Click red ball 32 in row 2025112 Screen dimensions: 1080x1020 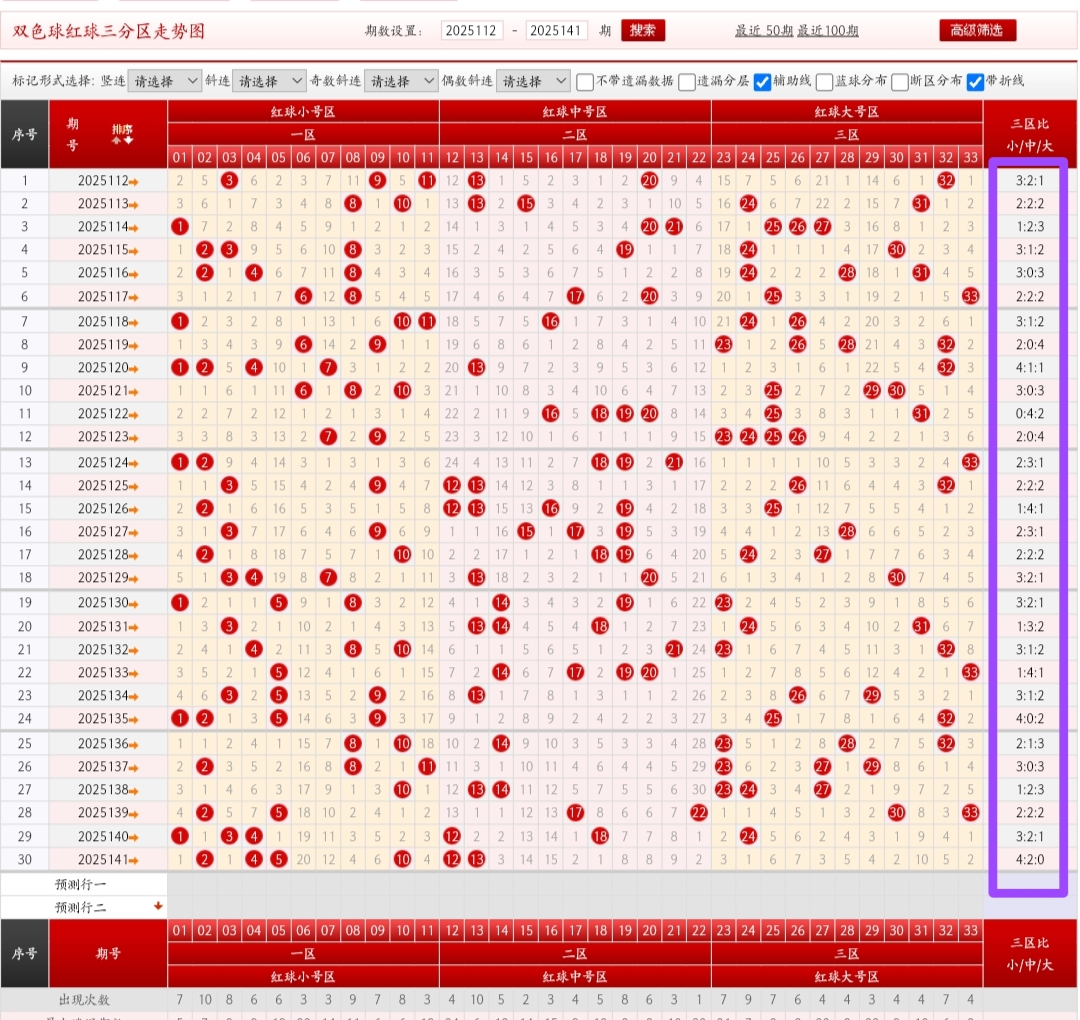tap(946, 180)
